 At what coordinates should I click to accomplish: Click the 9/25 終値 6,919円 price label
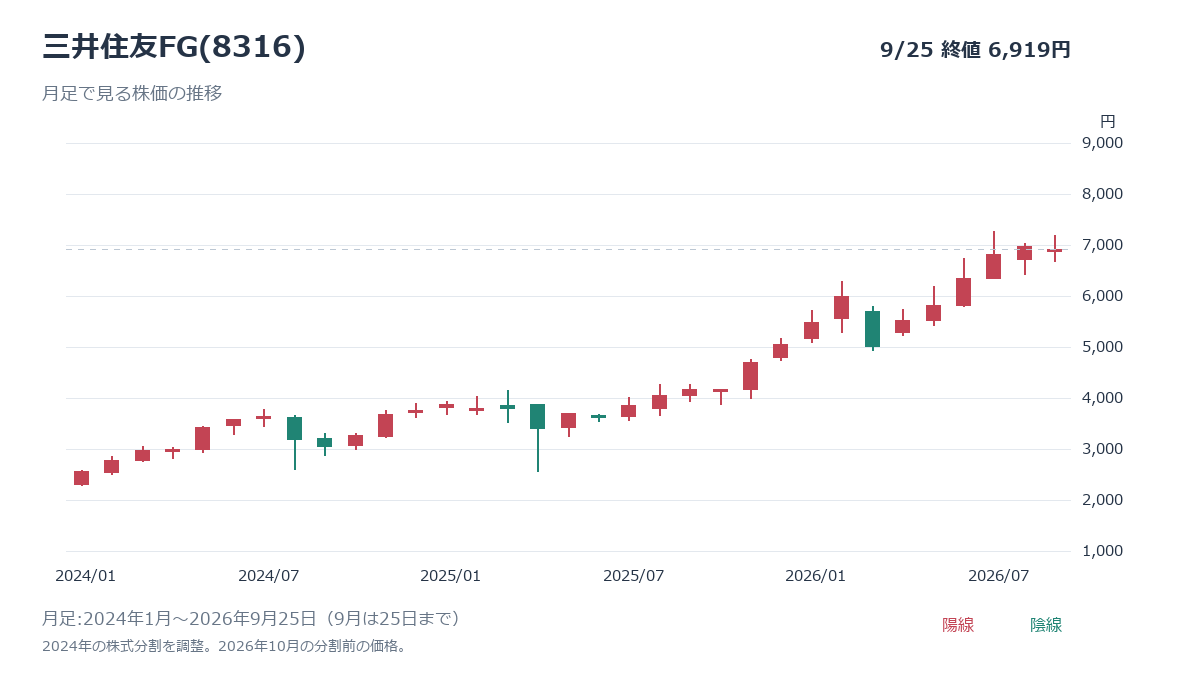[x=975, y=50]
